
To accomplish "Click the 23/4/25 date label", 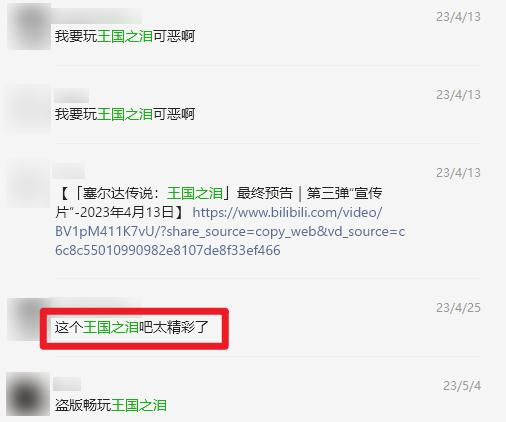I will point(458,307).
